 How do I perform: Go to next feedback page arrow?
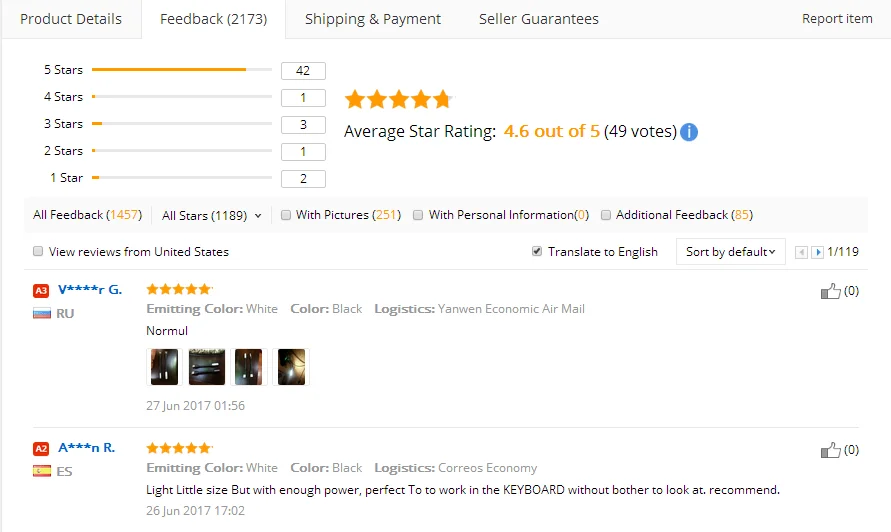[x=817, y=252]
